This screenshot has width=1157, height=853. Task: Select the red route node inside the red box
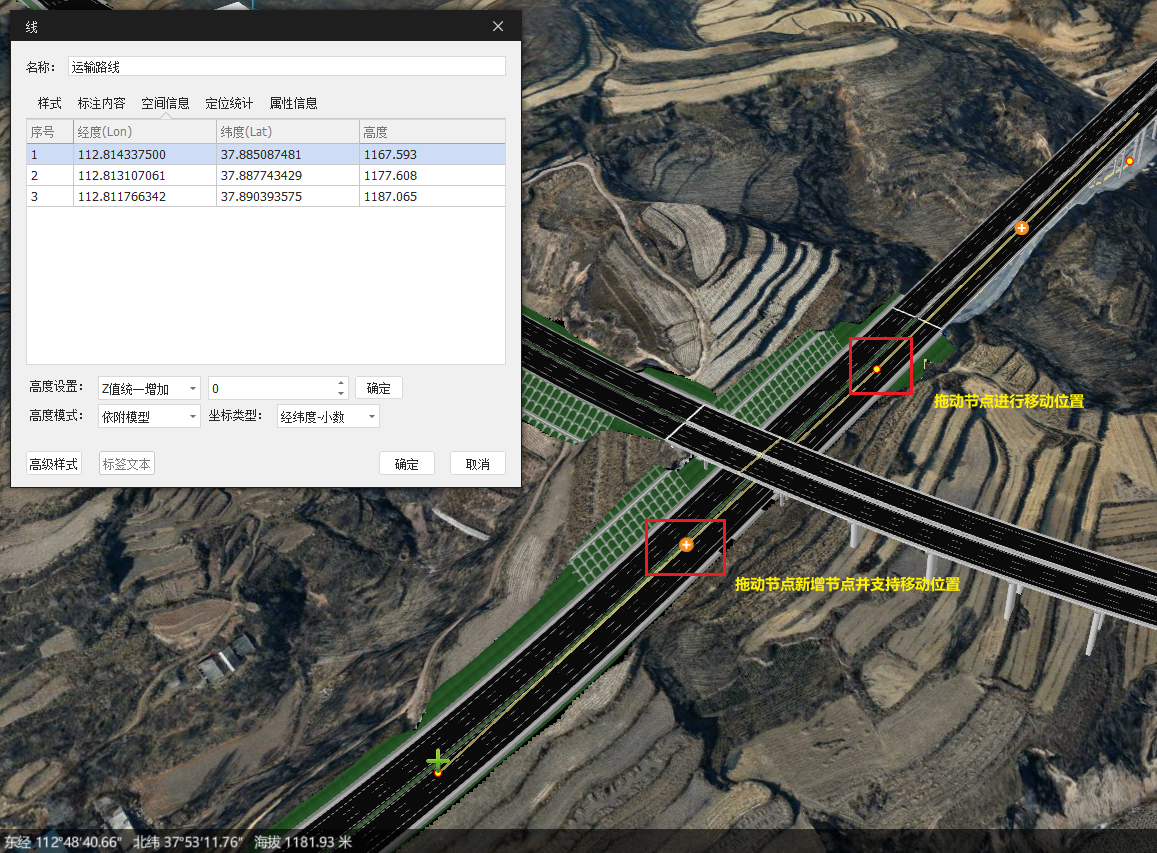click(877, 369)
